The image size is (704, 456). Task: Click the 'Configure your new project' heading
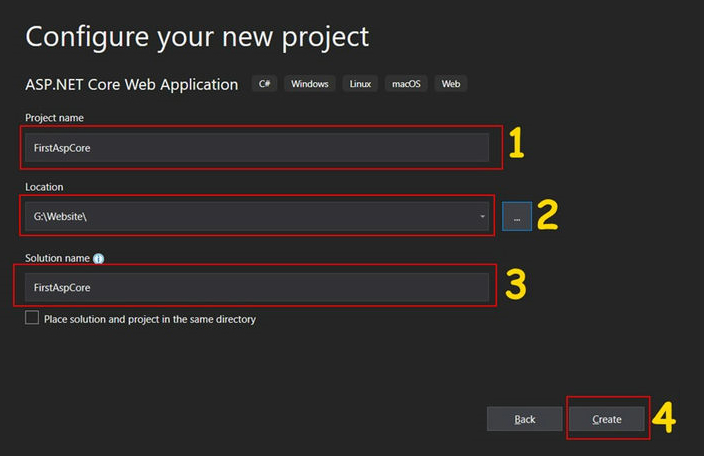point(197,37)
